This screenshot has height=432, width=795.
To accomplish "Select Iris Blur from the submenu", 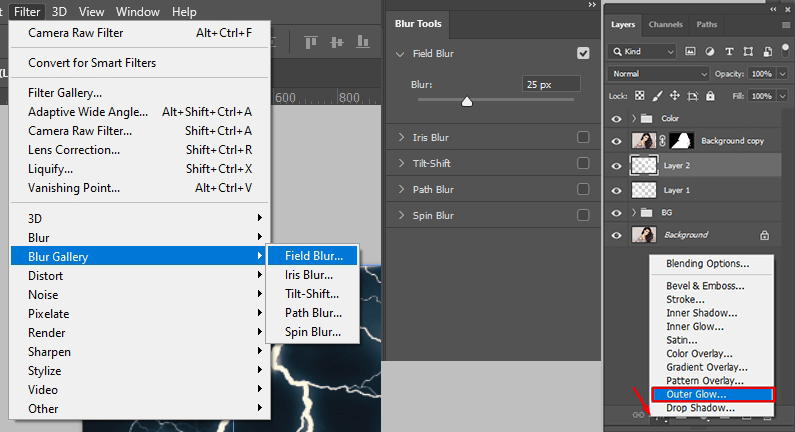I will (309, 275).
